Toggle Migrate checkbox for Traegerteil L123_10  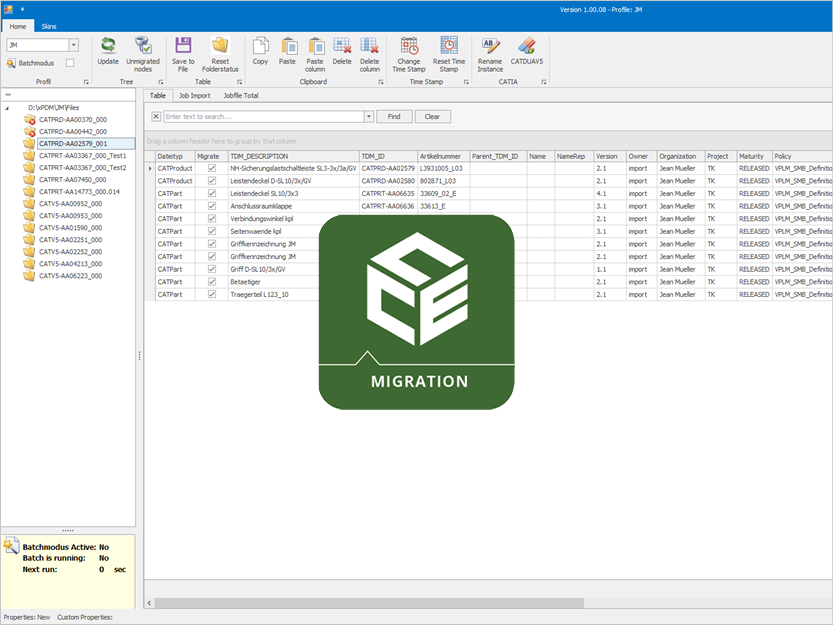(x=212, y=294)
